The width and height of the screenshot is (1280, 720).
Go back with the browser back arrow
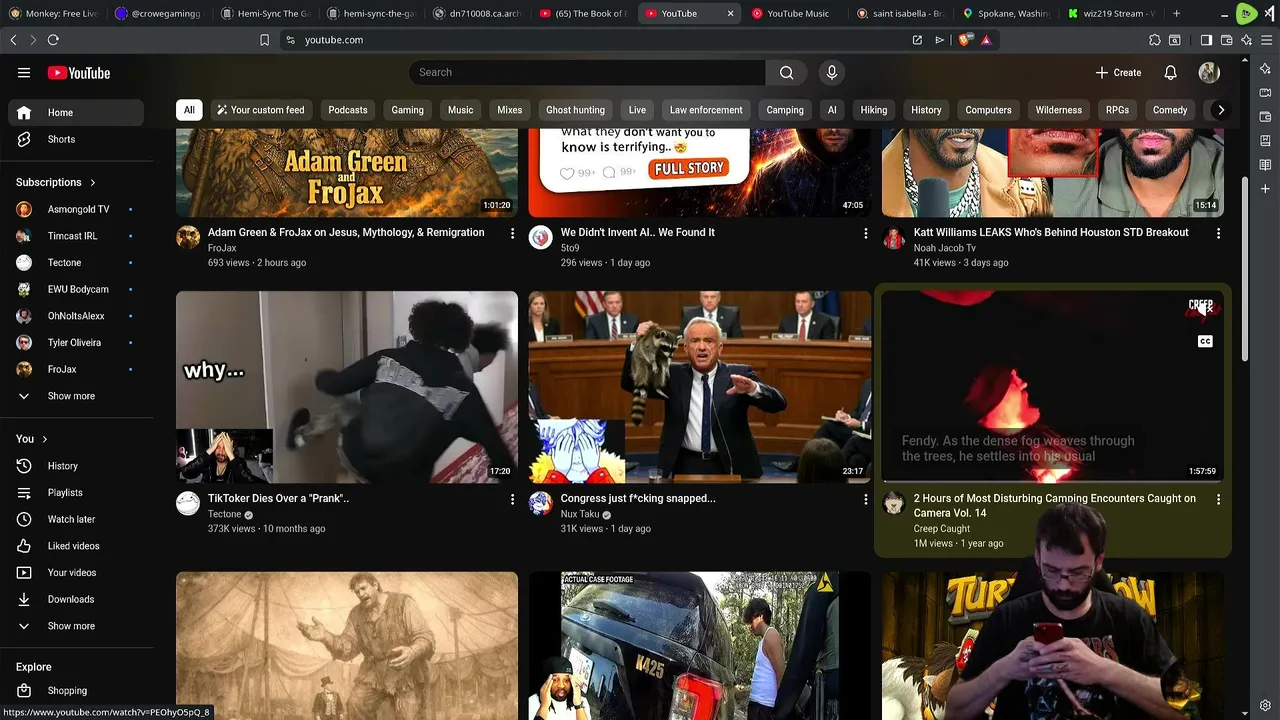(13, 40)
